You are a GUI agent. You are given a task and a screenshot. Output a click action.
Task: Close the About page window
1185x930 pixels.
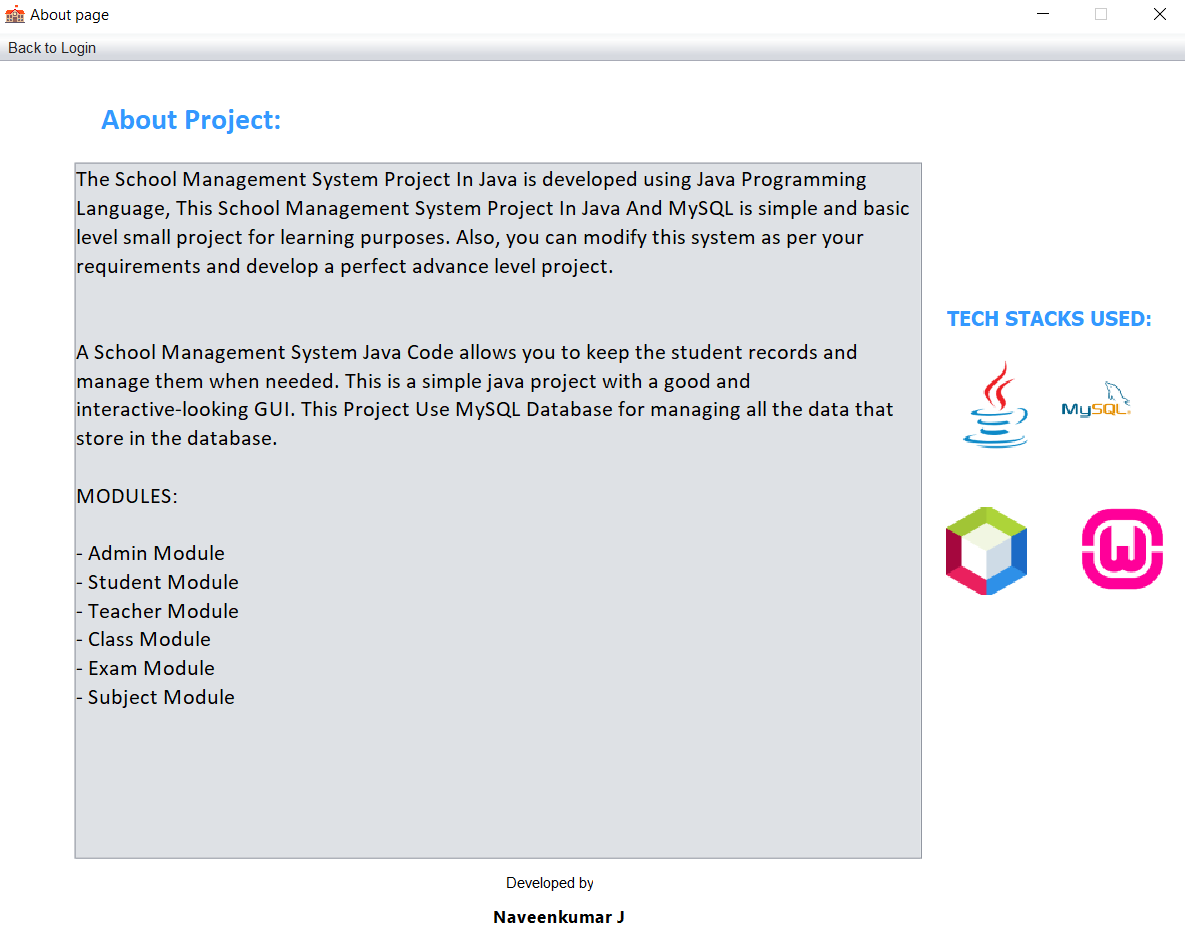(1159, 15)
